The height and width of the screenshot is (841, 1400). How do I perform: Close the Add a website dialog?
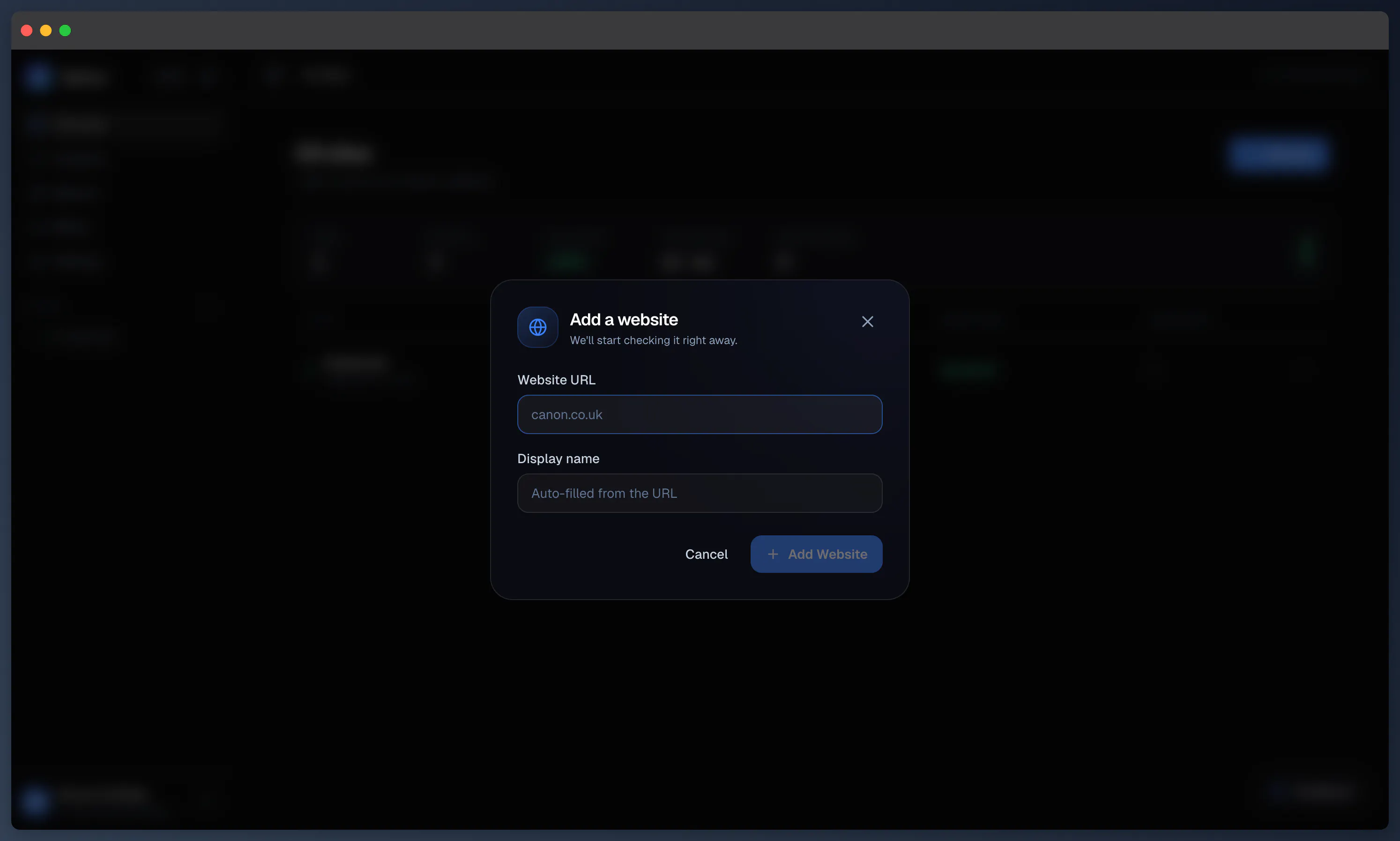point(867,321)
